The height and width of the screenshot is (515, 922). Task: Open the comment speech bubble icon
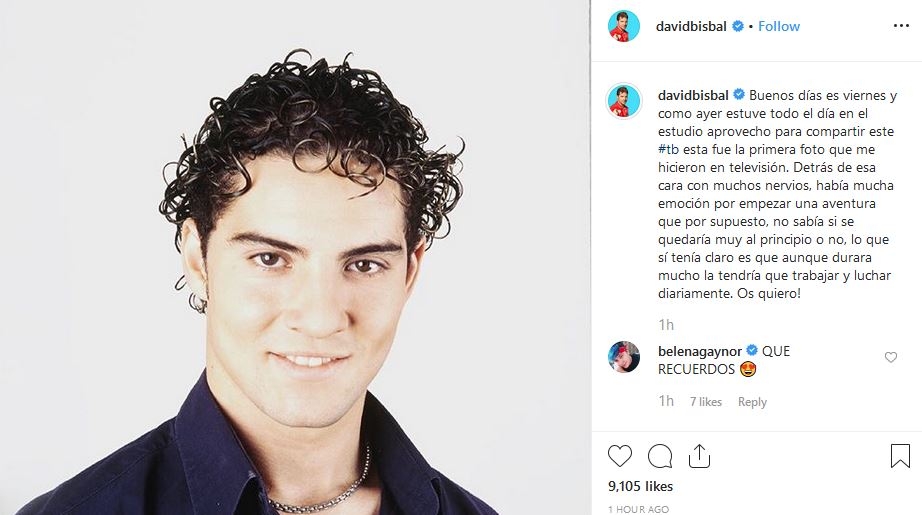pyautogui.click(x=660, y=456)
